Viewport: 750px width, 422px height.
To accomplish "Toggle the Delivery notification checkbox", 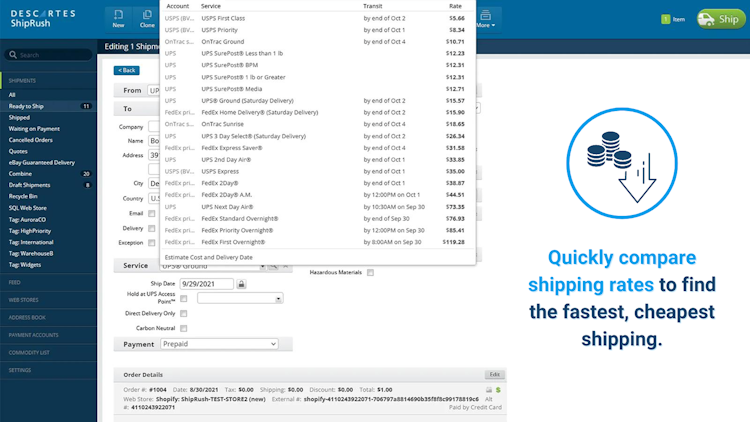I will [152, 229].
